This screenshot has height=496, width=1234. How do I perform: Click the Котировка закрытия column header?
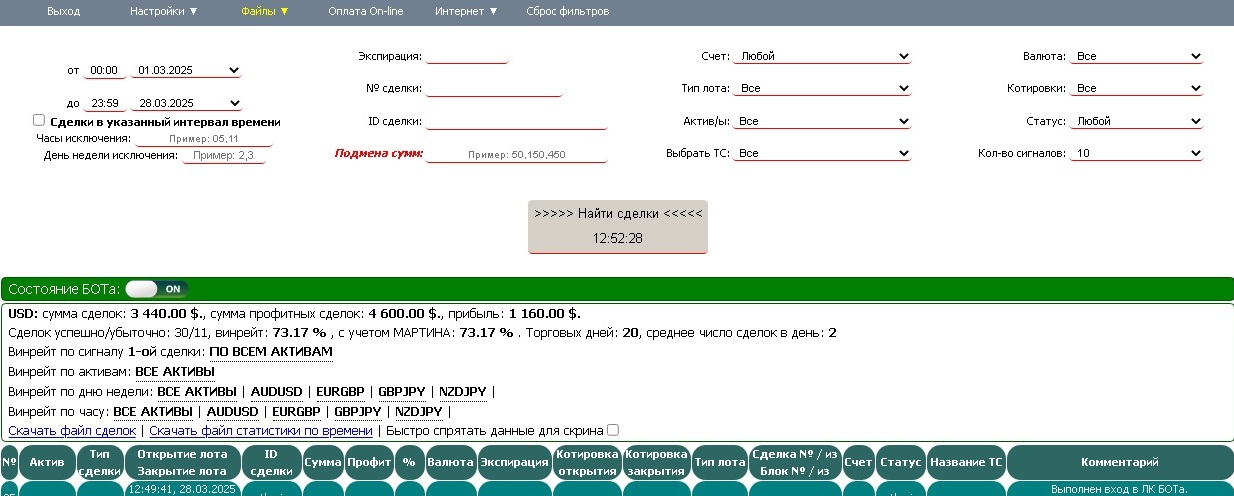pyautogui.click(x=656, y=462)
